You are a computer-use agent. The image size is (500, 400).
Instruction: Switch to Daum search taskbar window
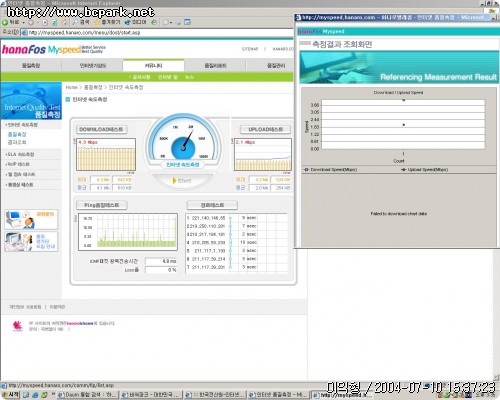(x=88, y=395)
